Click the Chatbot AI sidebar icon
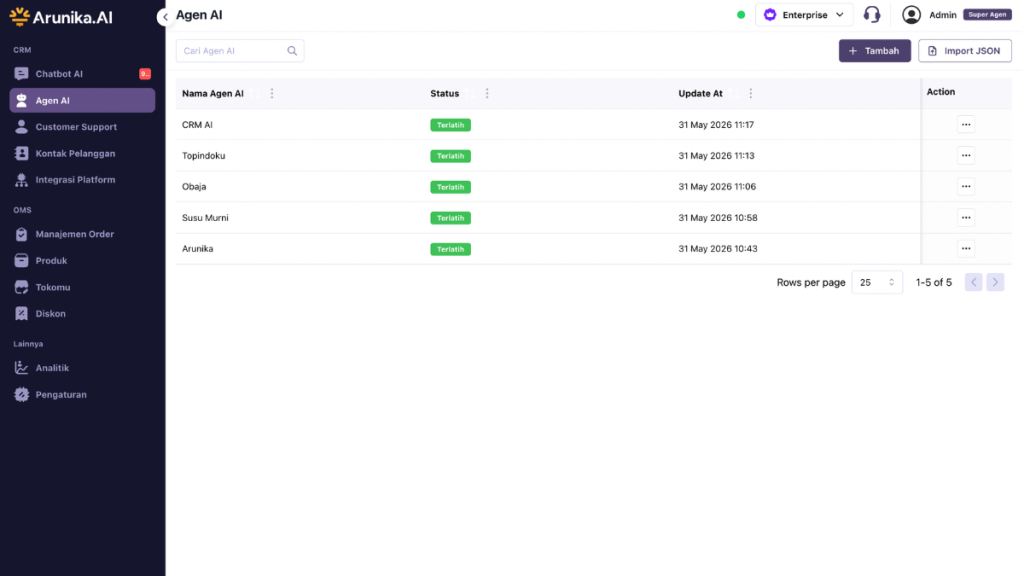Screen dimensions: 1024x576 click(22, 74)
